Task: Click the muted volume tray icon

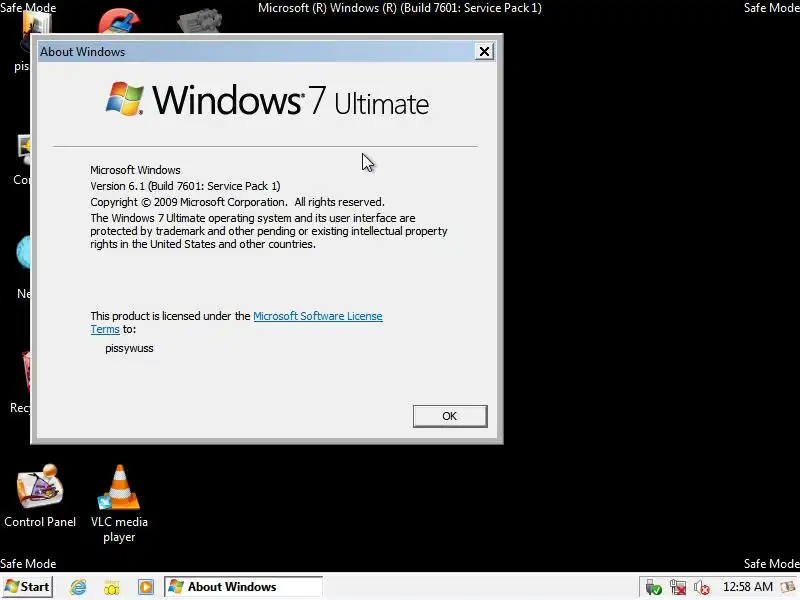Action: tap(702, 587)
